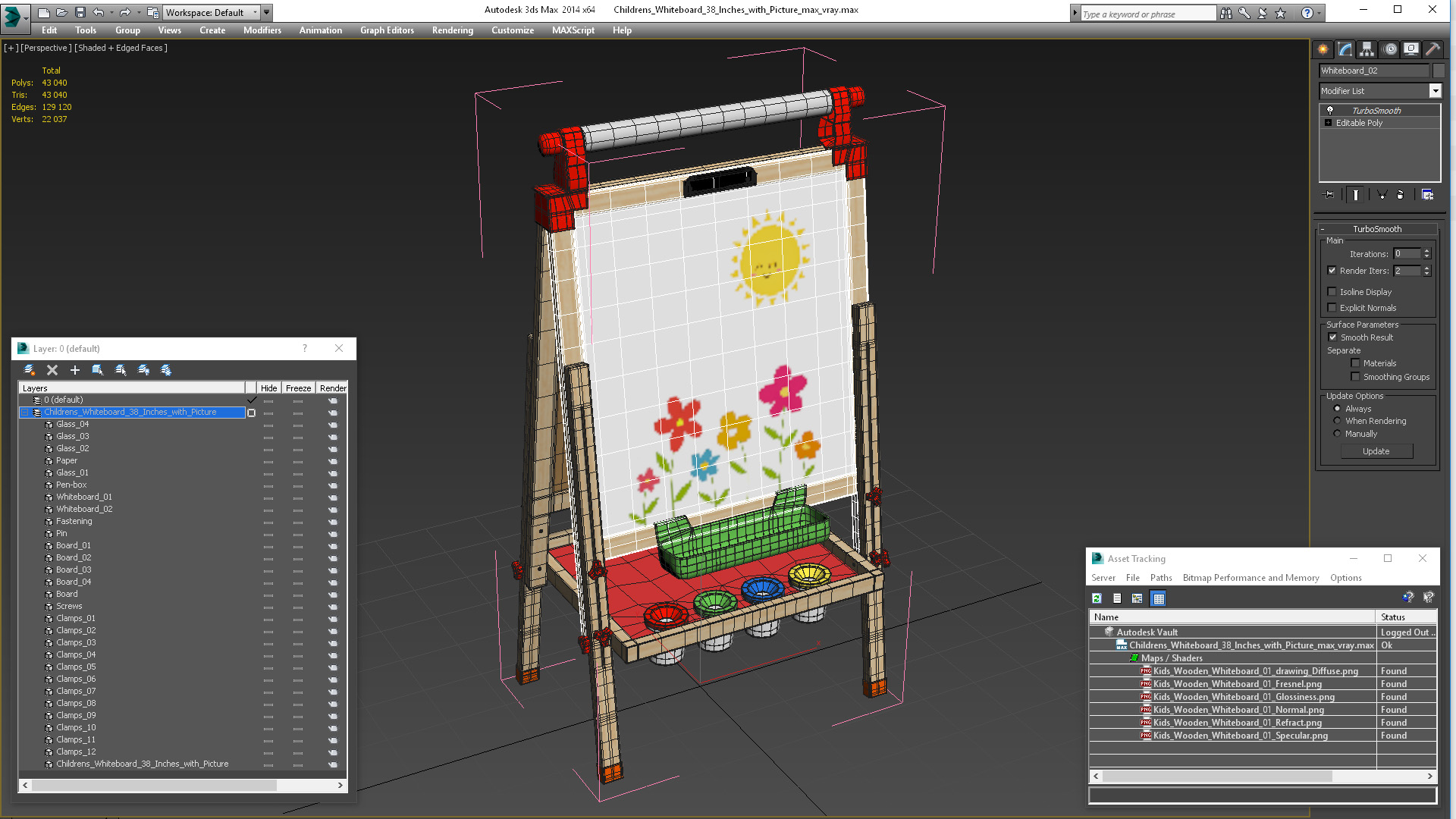
Task: Enable the Explicit Normals checkbox
Action: 1332,308
